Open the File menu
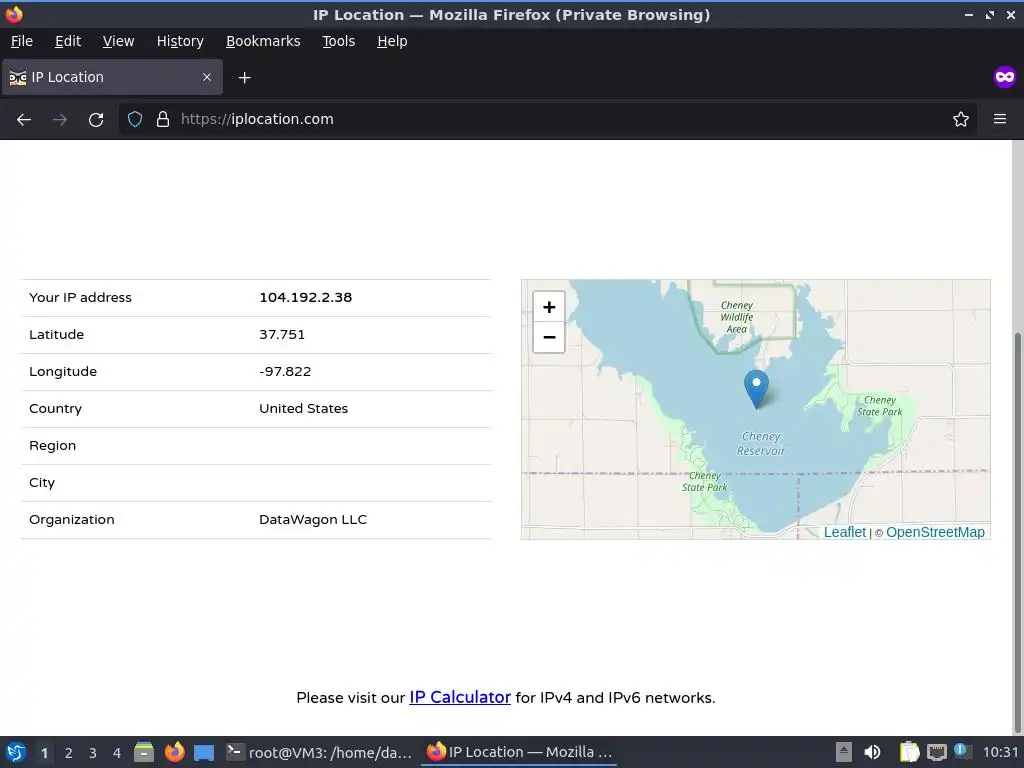The image size is (1024, 768). (x=22, y=41)
